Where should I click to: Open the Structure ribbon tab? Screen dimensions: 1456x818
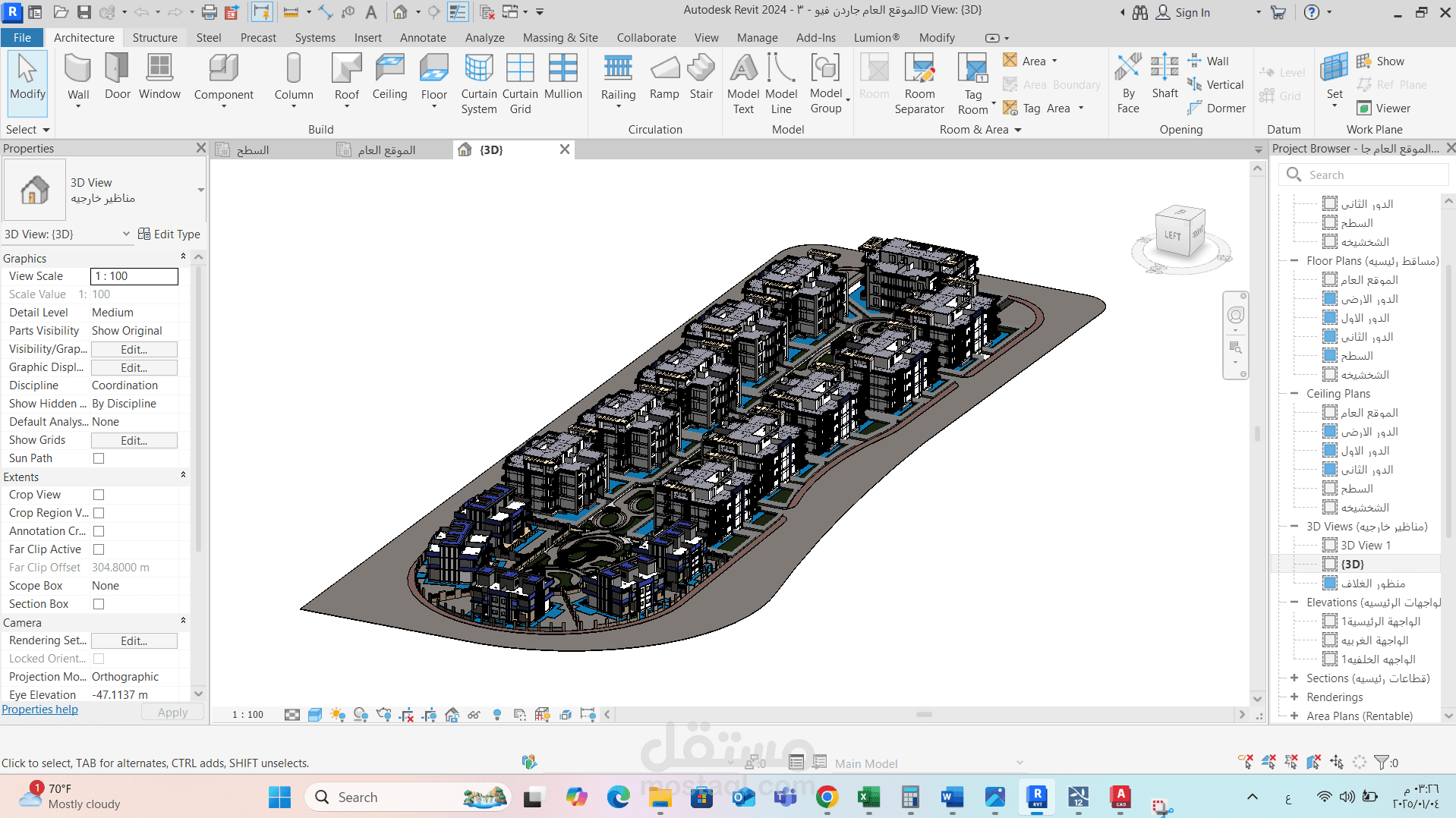(x=155, y=37)
